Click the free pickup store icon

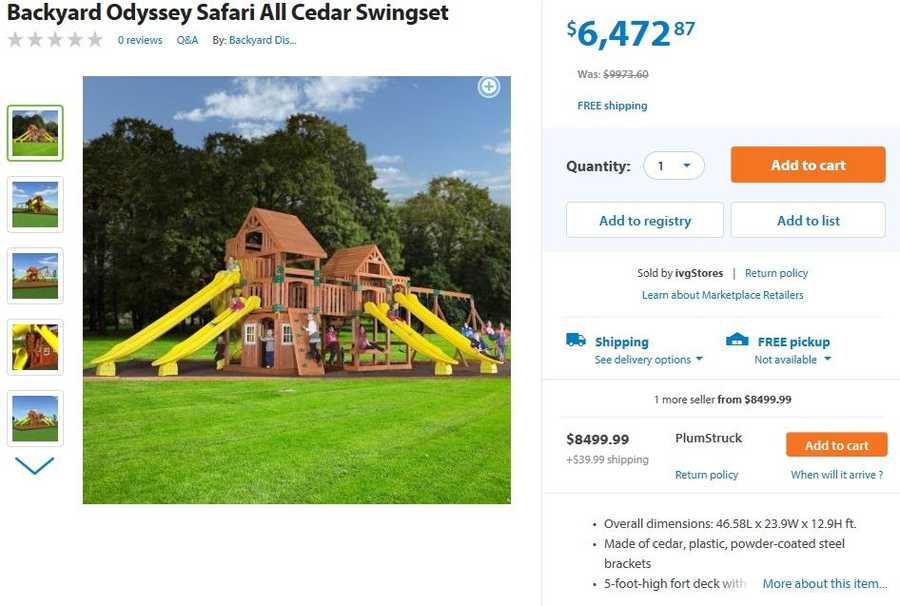[x=737, y=341]
